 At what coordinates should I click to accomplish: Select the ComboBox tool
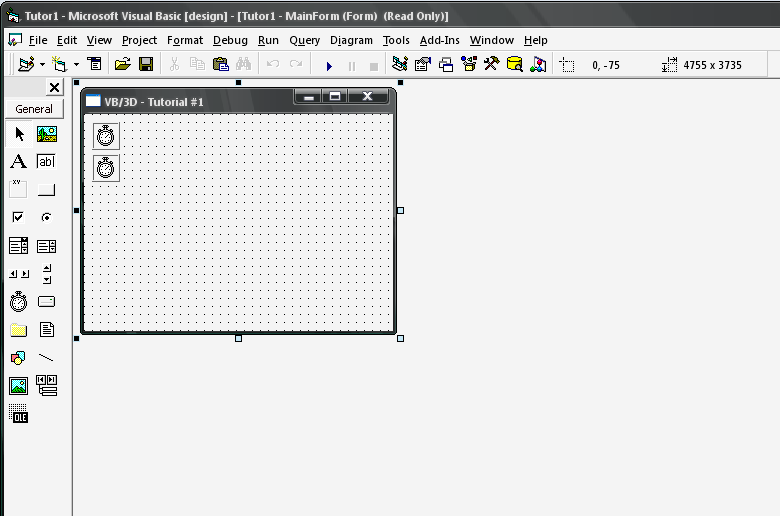pyautogui.click(x=19, y=246)
